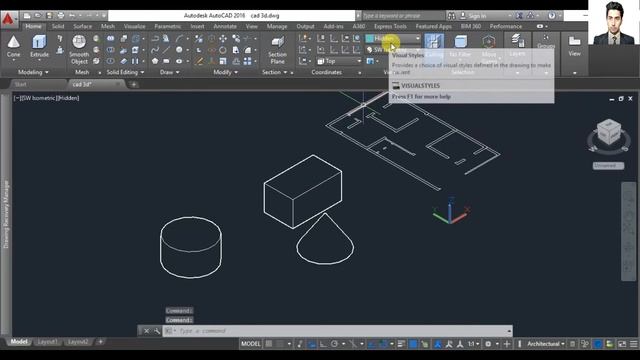Screen dimensions: 640x360
Task: Click the ViewCube in the drawing area
Action: (609, 131)
